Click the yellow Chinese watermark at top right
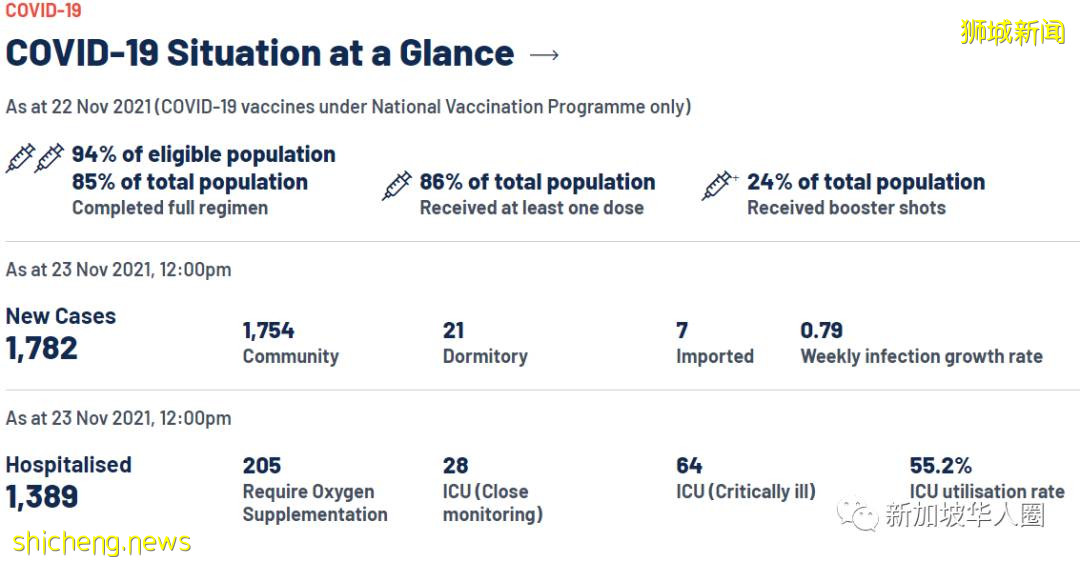The height and width of the screenshot is (562, 1080). (x=1012, y=32)
